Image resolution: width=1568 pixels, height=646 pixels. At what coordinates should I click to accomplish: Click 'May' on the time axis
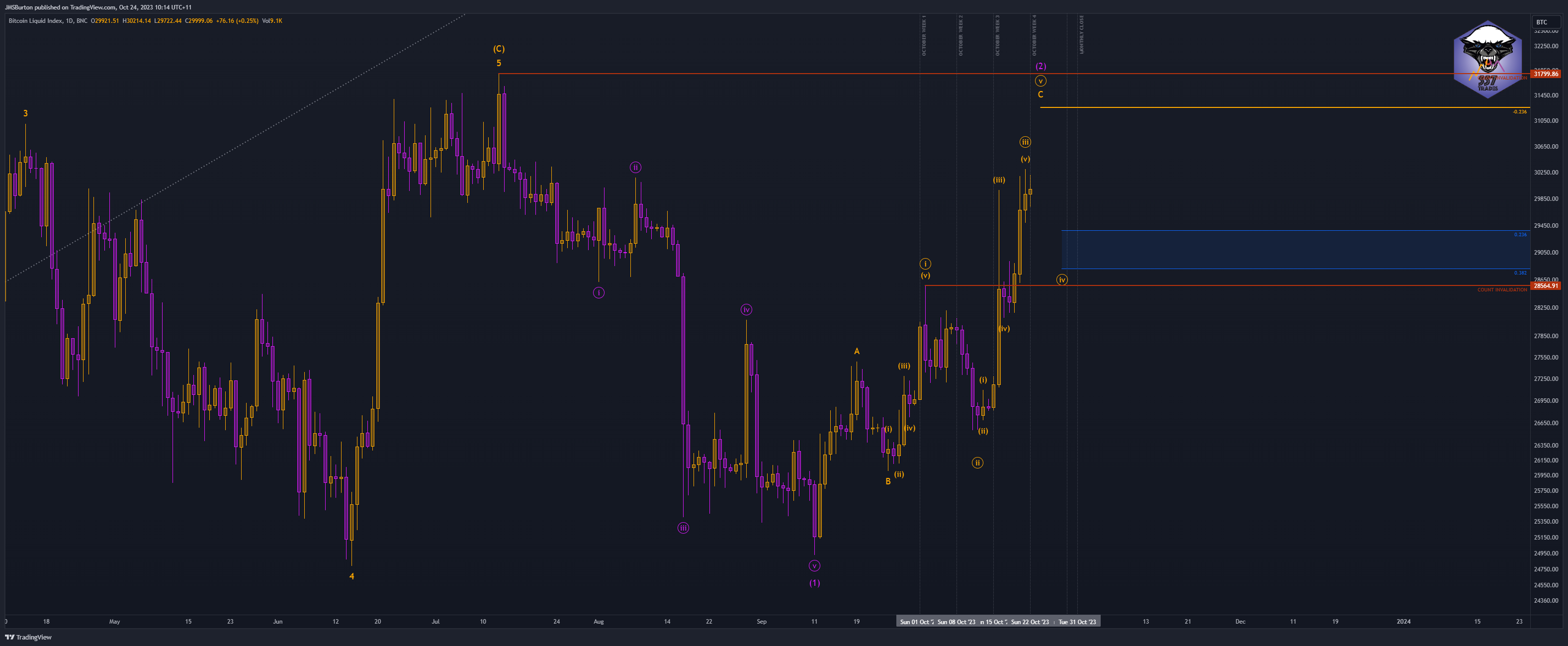(114, 622)
